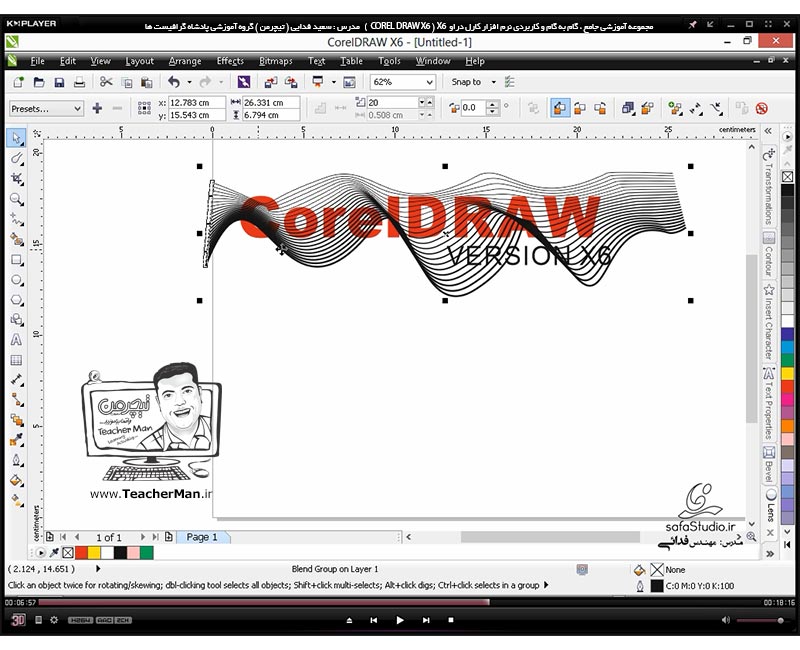800x650 pixels.
Task: Choose the Color Eyedropper tool
Action: (16, 440)
